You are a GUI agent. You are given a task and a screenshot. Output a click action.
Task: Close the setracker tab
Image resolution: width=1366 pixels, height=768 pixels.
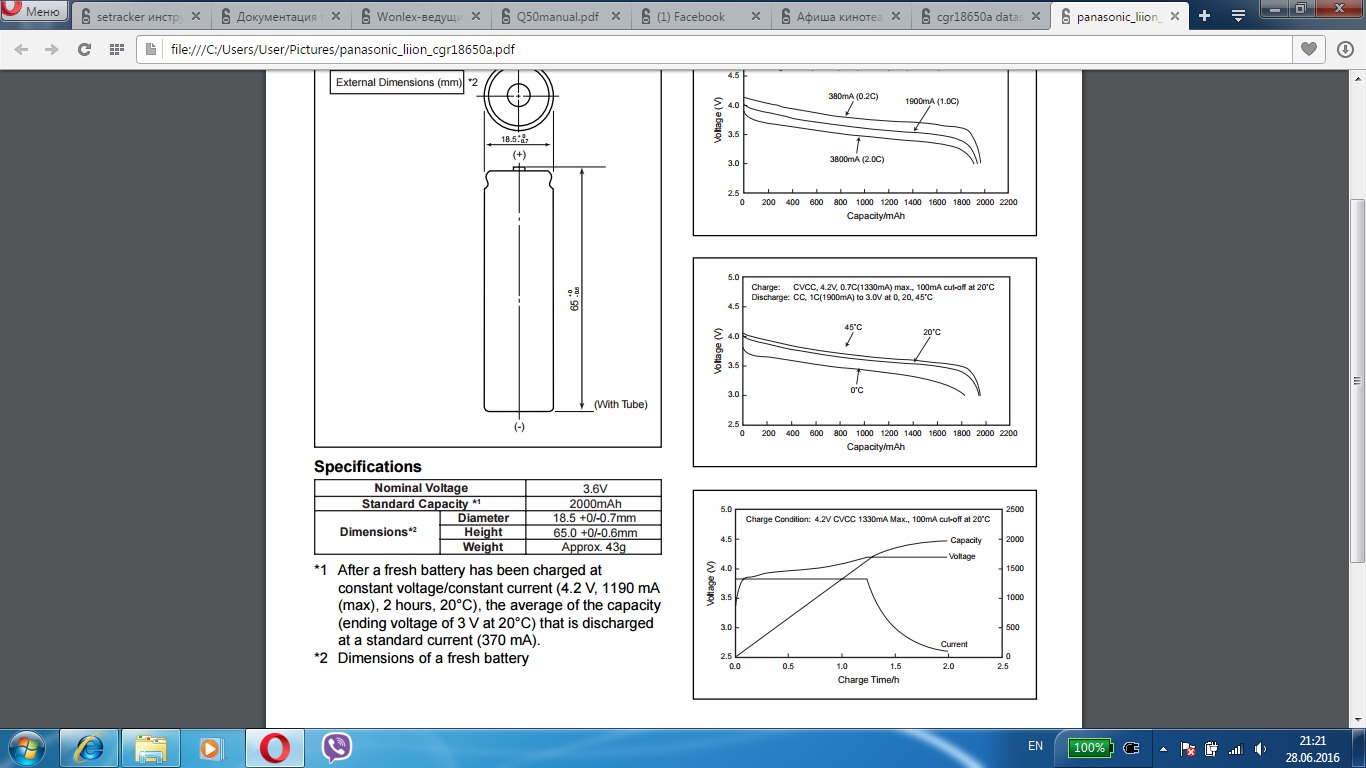coord(196,17)
